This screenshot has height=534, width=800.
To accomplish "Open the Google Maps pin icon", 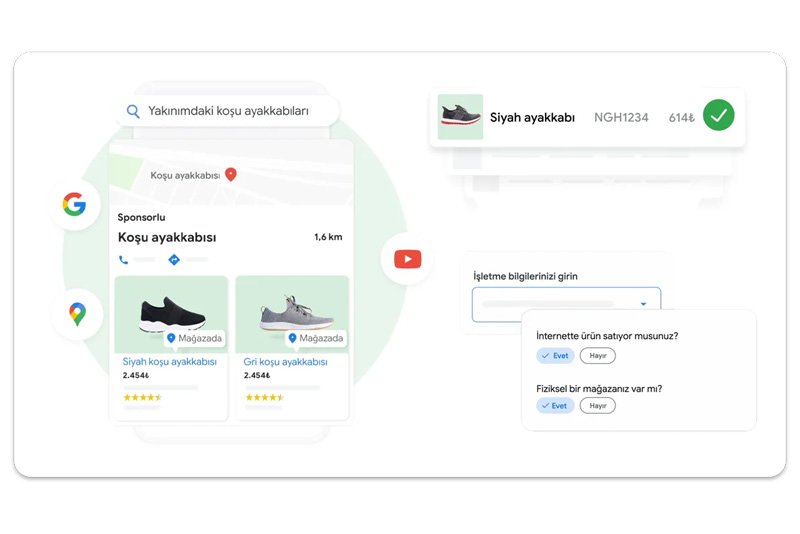I will click(x=78, y=314).
